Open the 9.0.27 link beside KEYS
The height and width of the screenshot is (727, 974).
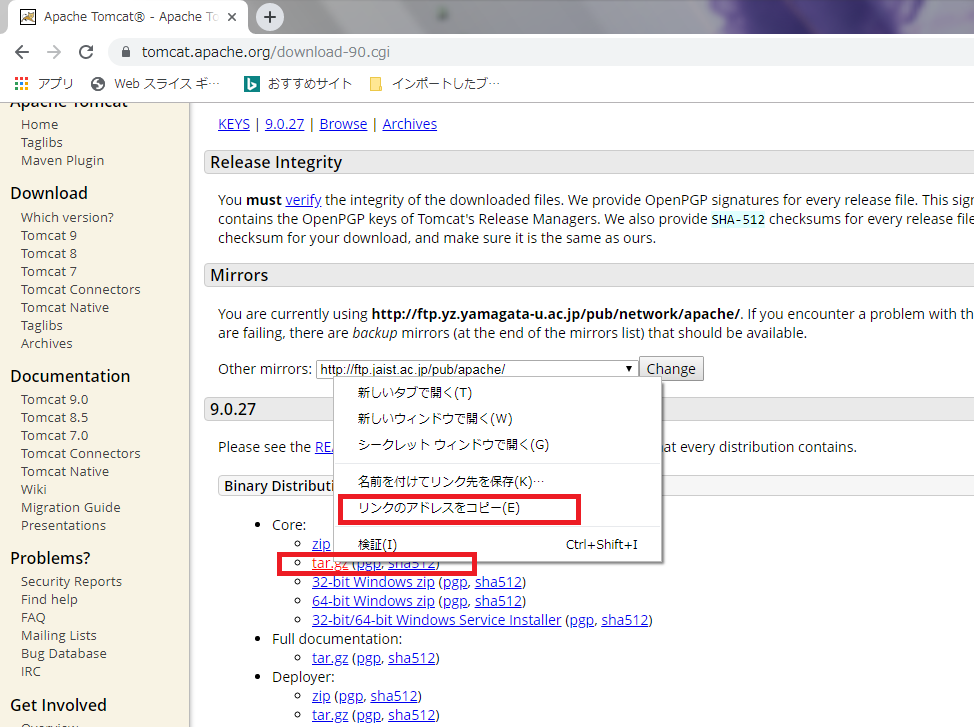(284, 124)
